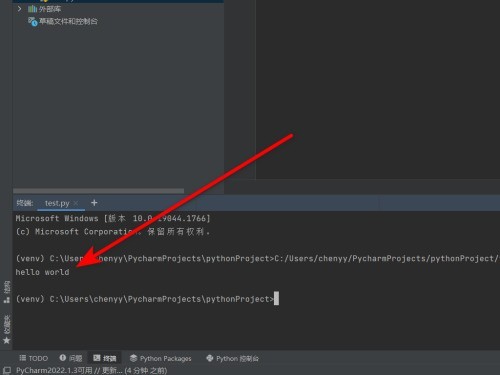Click the PyCharm 2022.1.3 update notification
The image size is (500, 375).
(91, 370)
